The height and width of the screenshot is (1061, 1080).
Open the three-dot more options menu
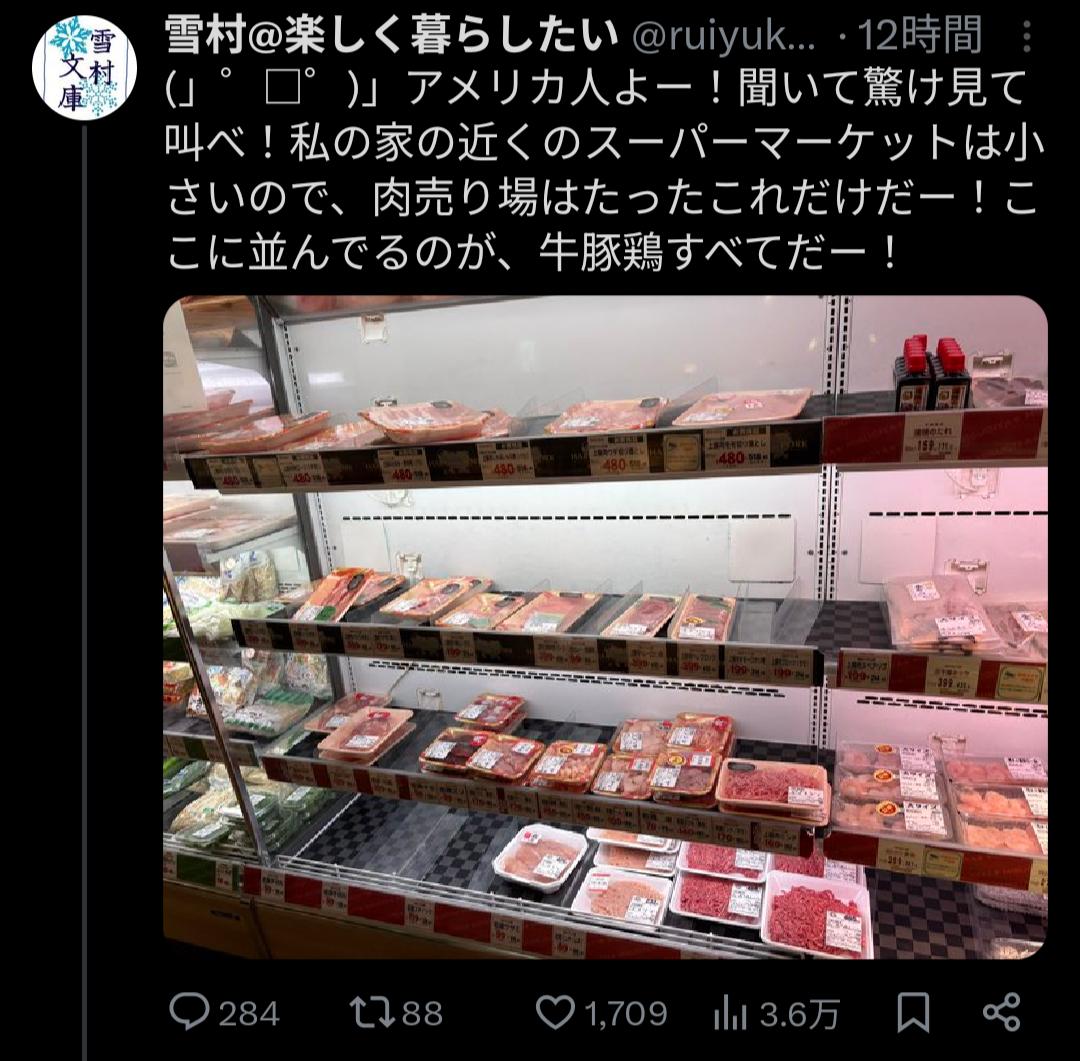(x=1026, y=36)
